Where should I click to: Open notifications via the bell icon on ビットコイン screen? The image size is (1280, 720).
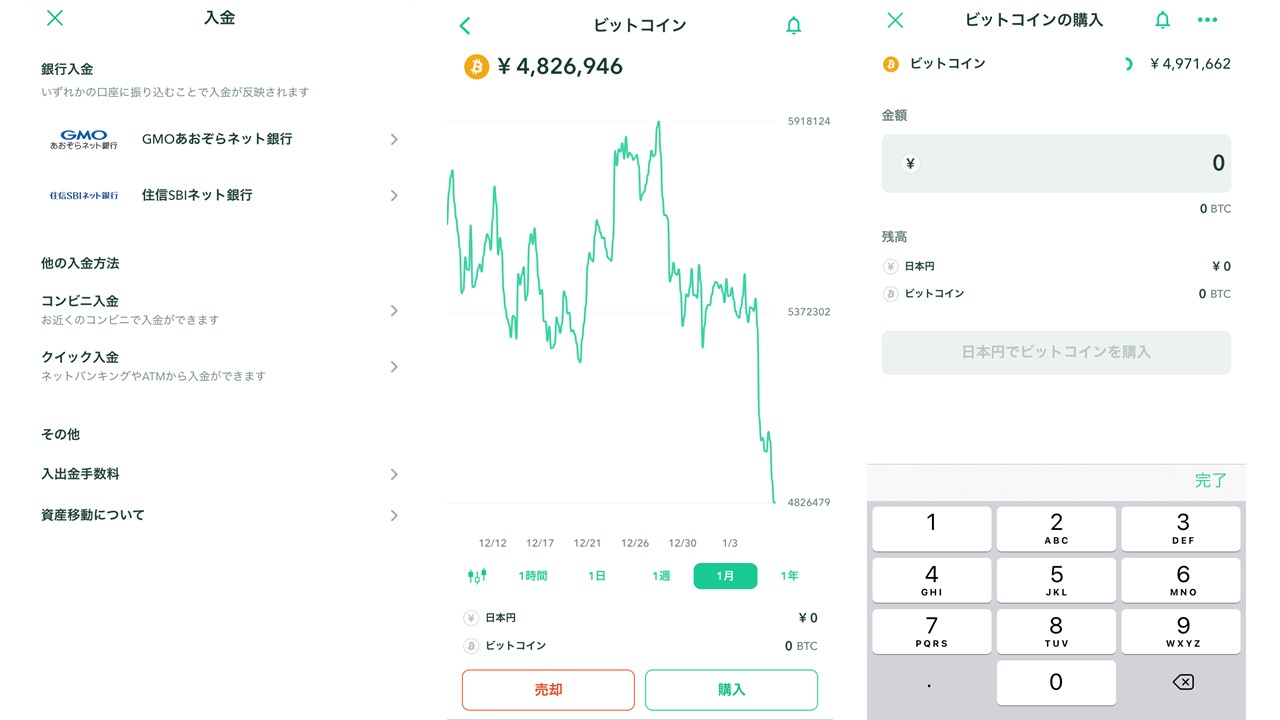793,26
